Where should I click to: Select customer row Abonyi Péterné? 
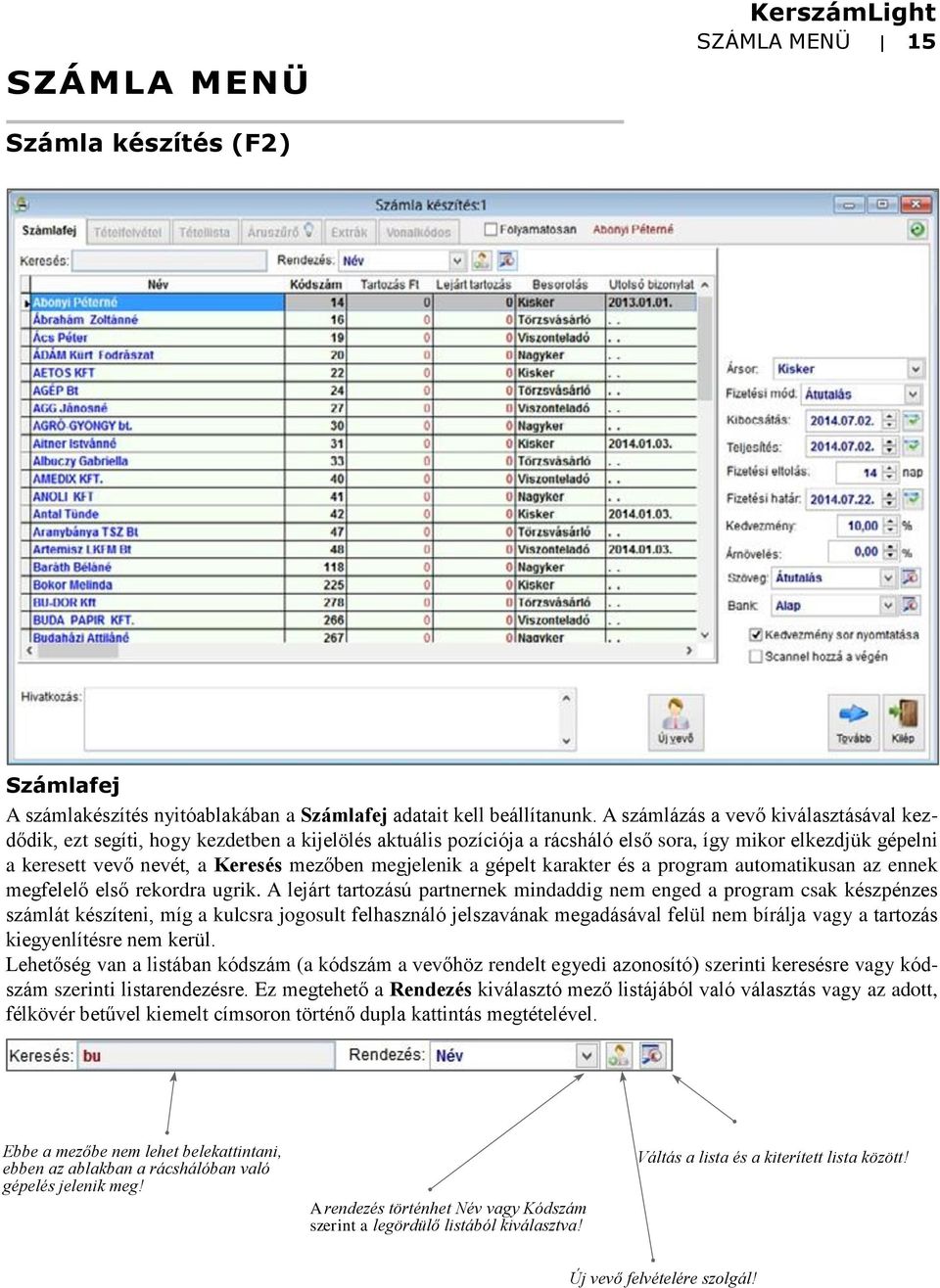(x=363, y=302)
